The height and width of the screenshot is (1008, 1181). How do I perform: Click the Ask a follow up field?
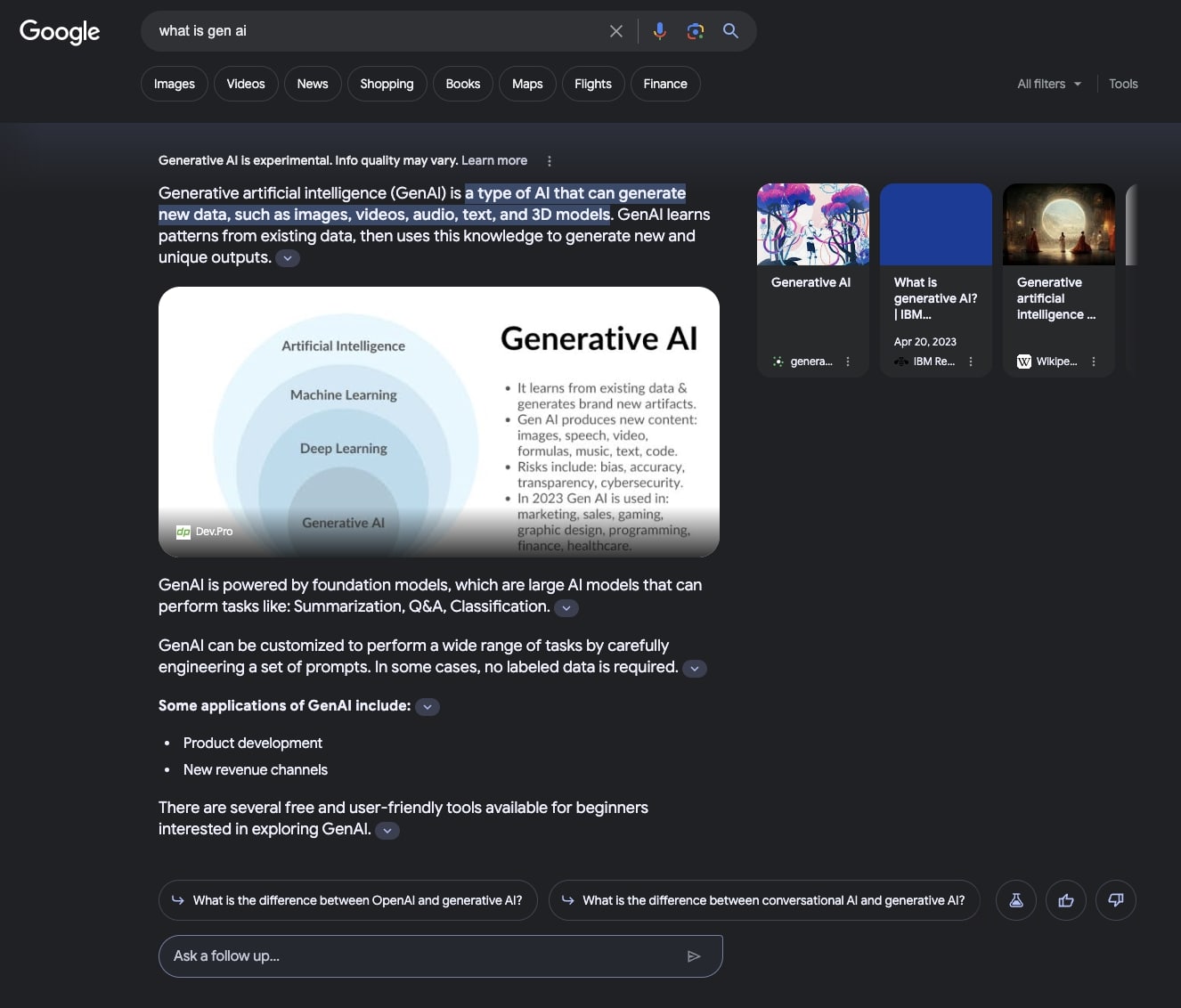(419, 956)
